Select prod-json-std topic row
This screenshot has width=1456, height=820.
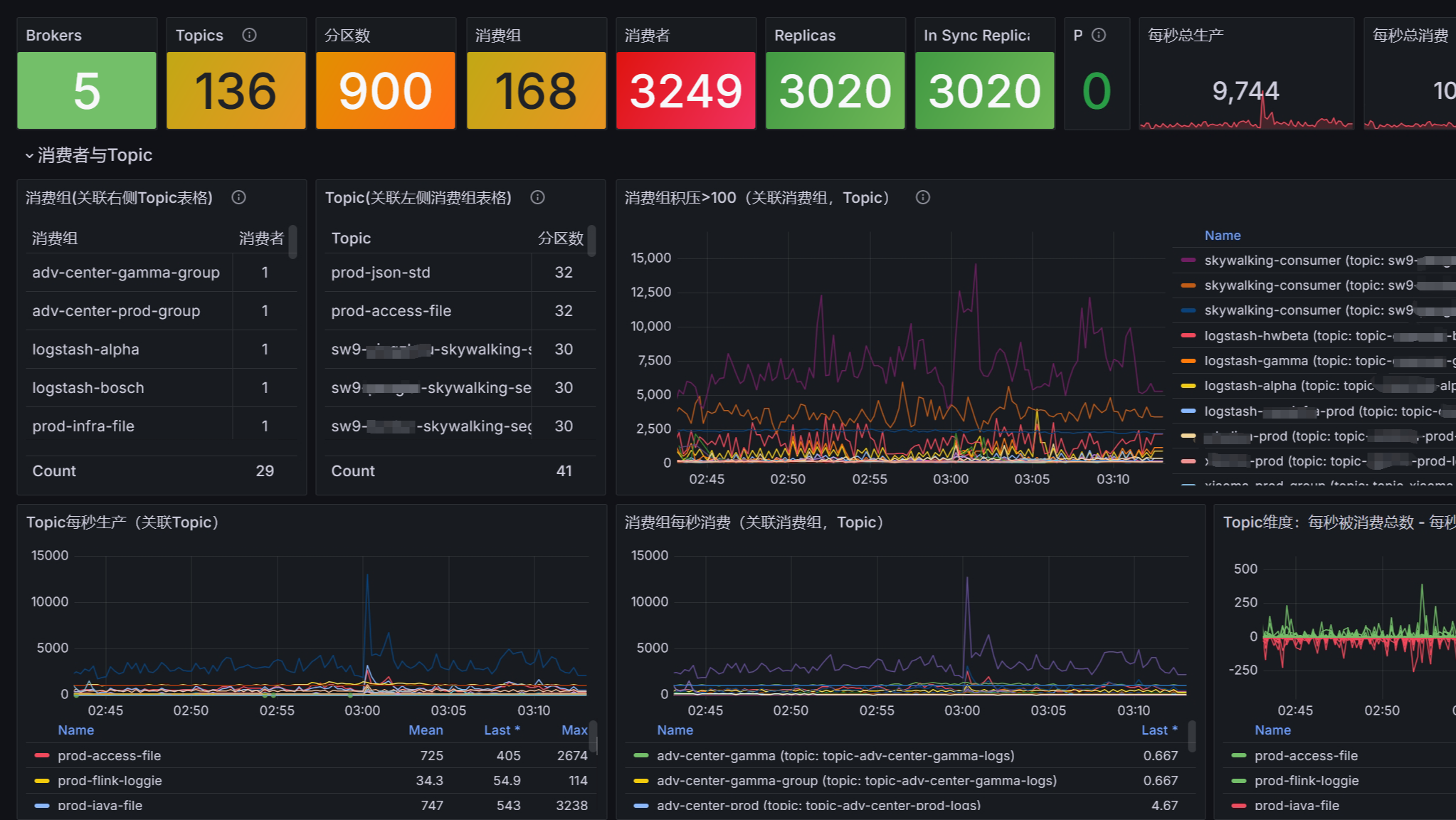pos(460,273)
